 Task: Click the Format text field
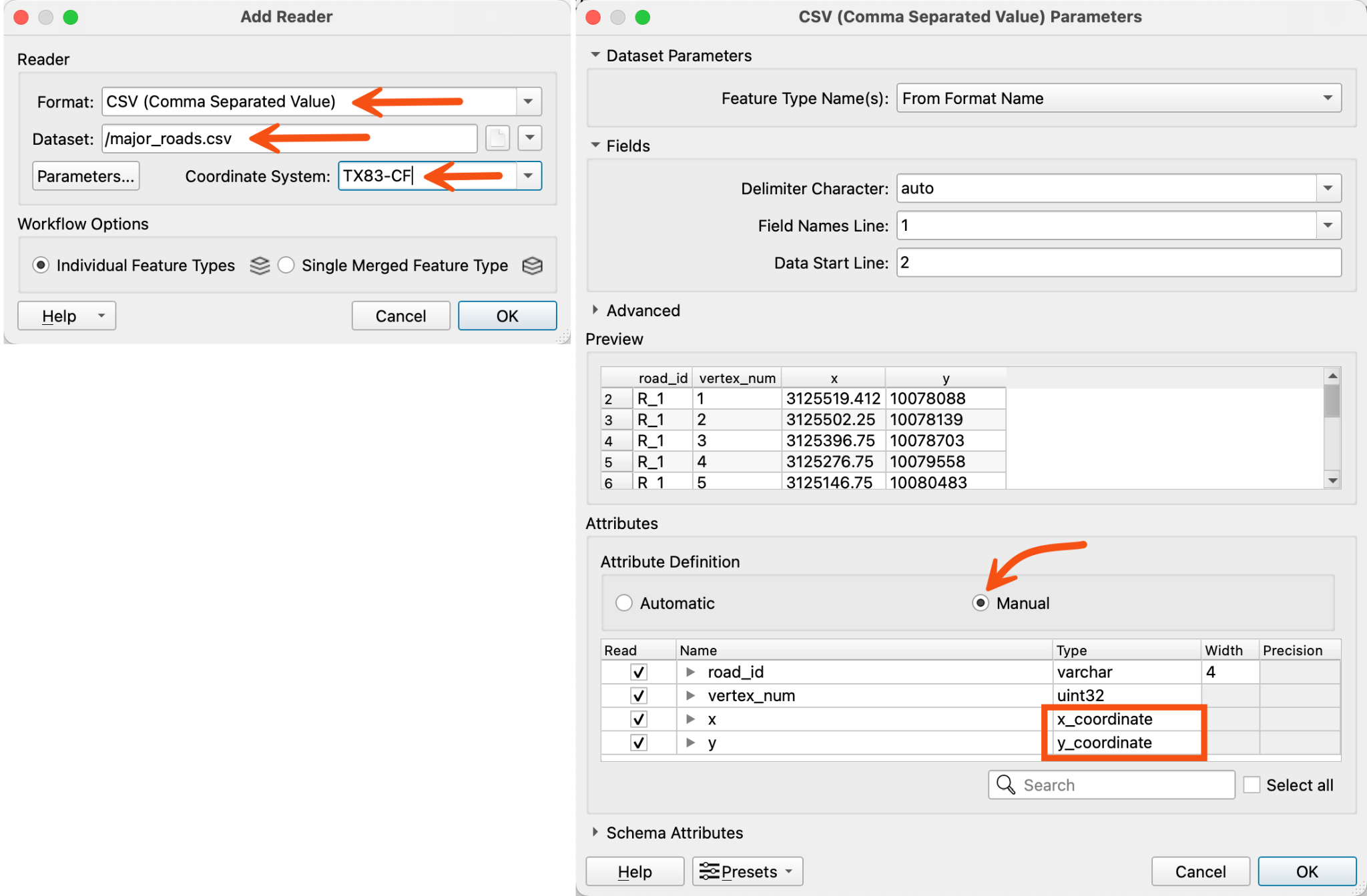[309, 101]
